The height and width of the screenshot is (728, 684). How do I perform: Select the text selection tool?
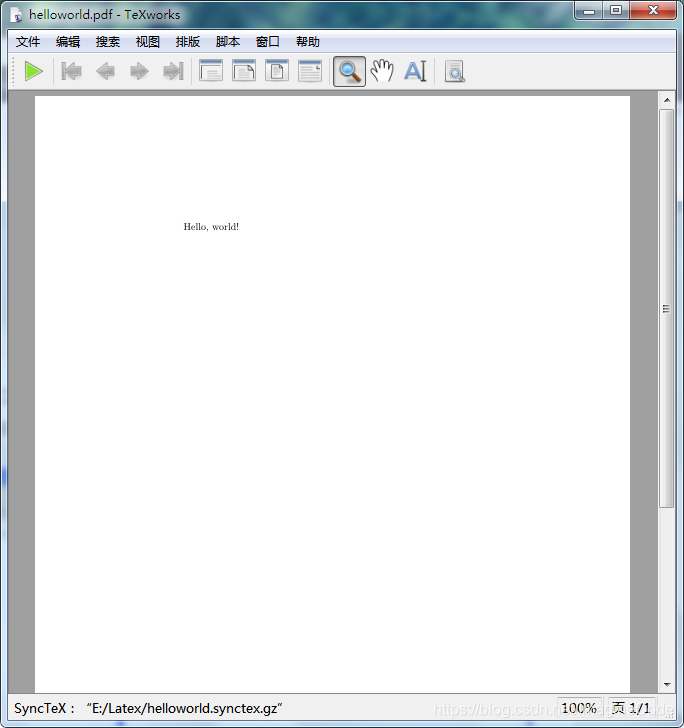(x=415, y=71)
